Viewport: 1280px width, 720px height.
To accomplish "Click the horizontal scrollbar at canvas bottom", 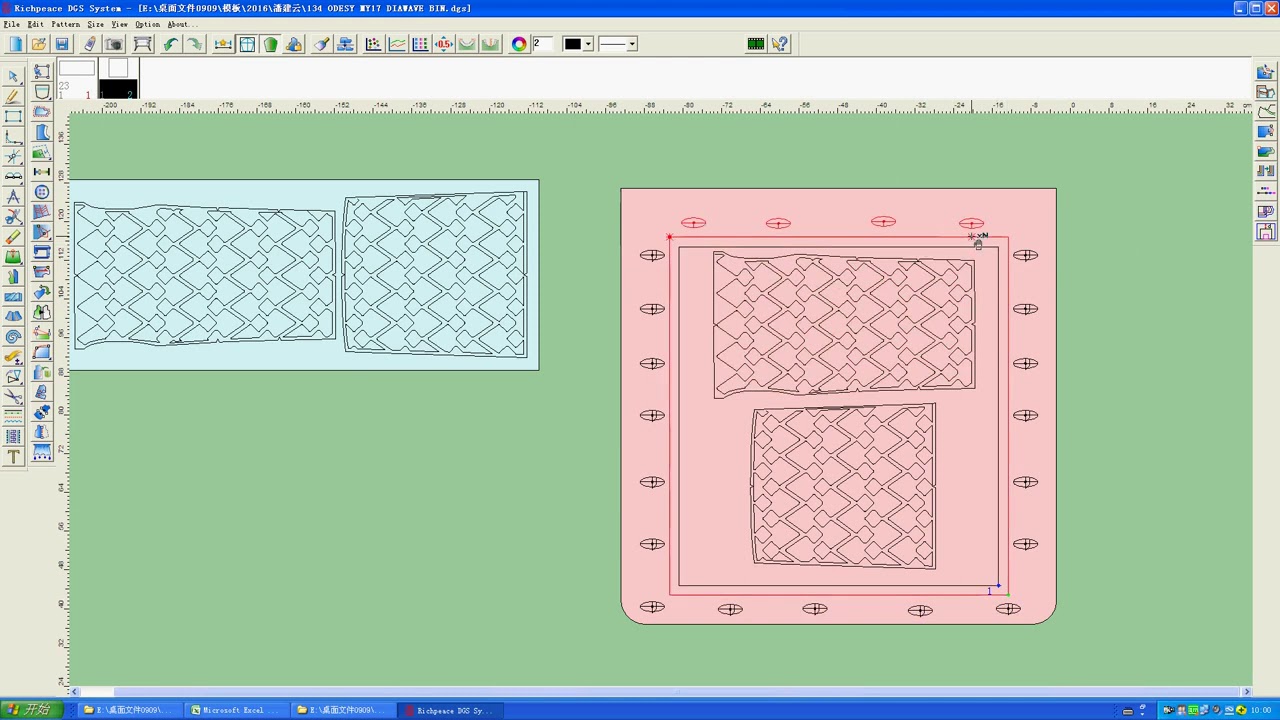I will [660, 691].
